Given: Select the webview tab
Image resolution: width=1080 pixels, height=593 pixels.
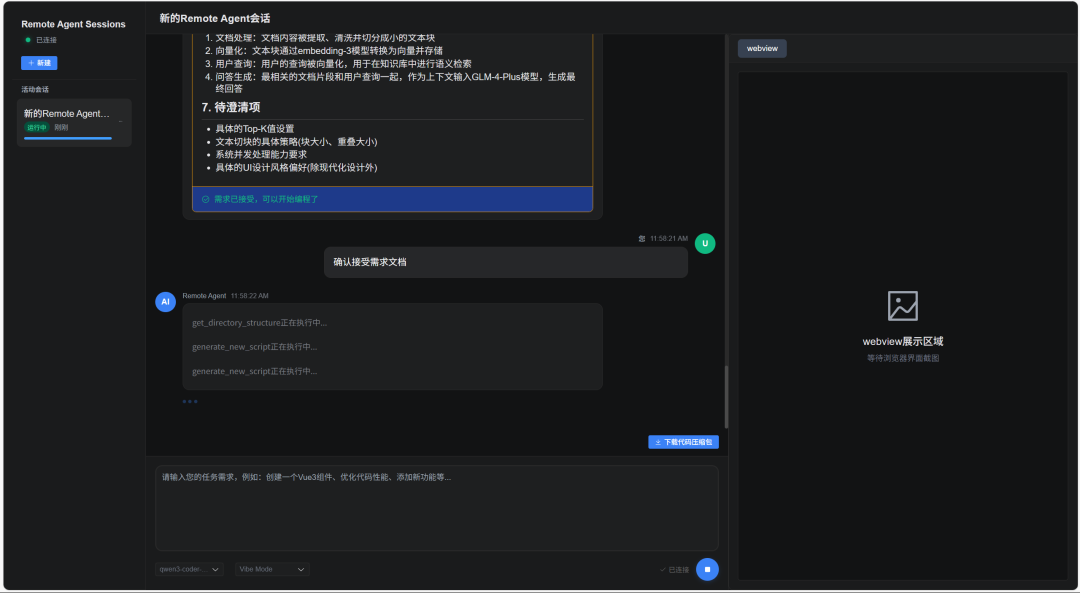Looking at the screenshot, I should coord(762,48).
